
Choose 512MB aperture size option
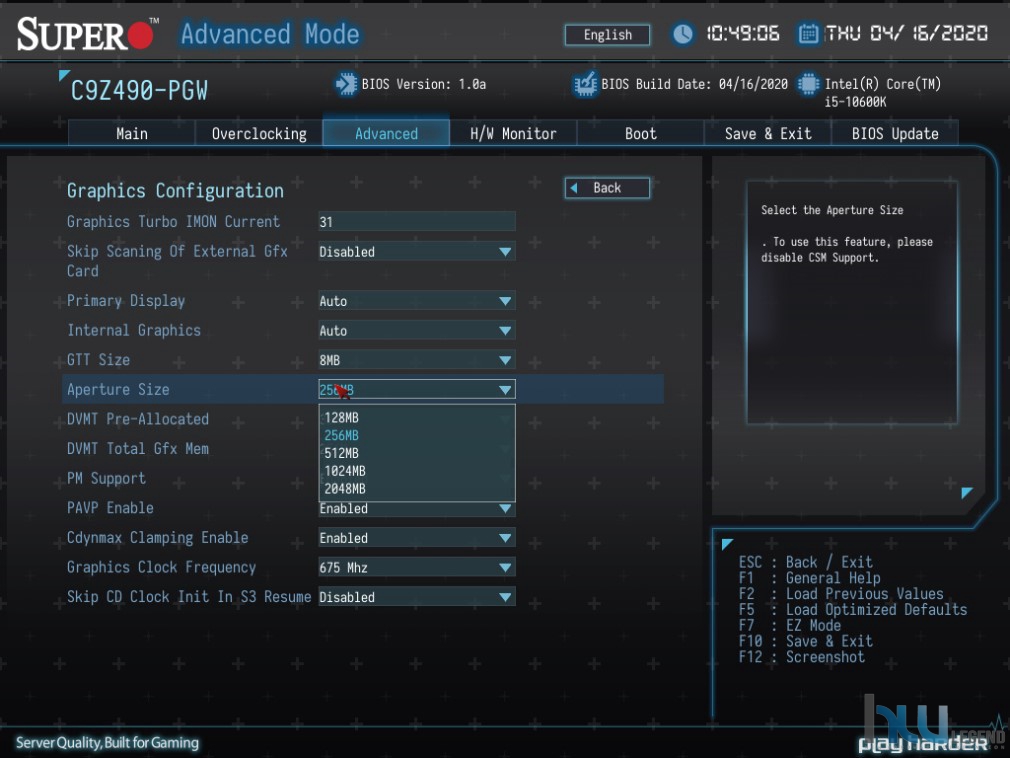pyautogui.click(x=417, y=453)
